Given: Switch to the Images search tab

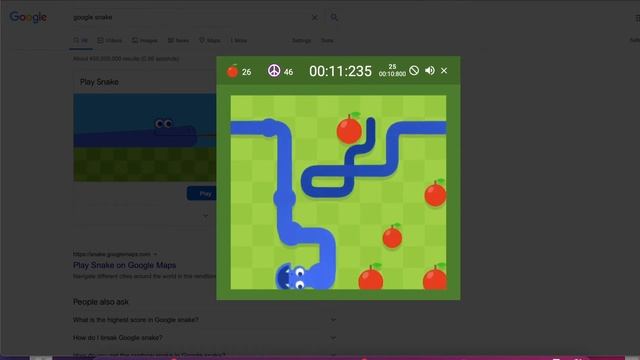Looking at the screenshot, I should click(x=144, y=40).
